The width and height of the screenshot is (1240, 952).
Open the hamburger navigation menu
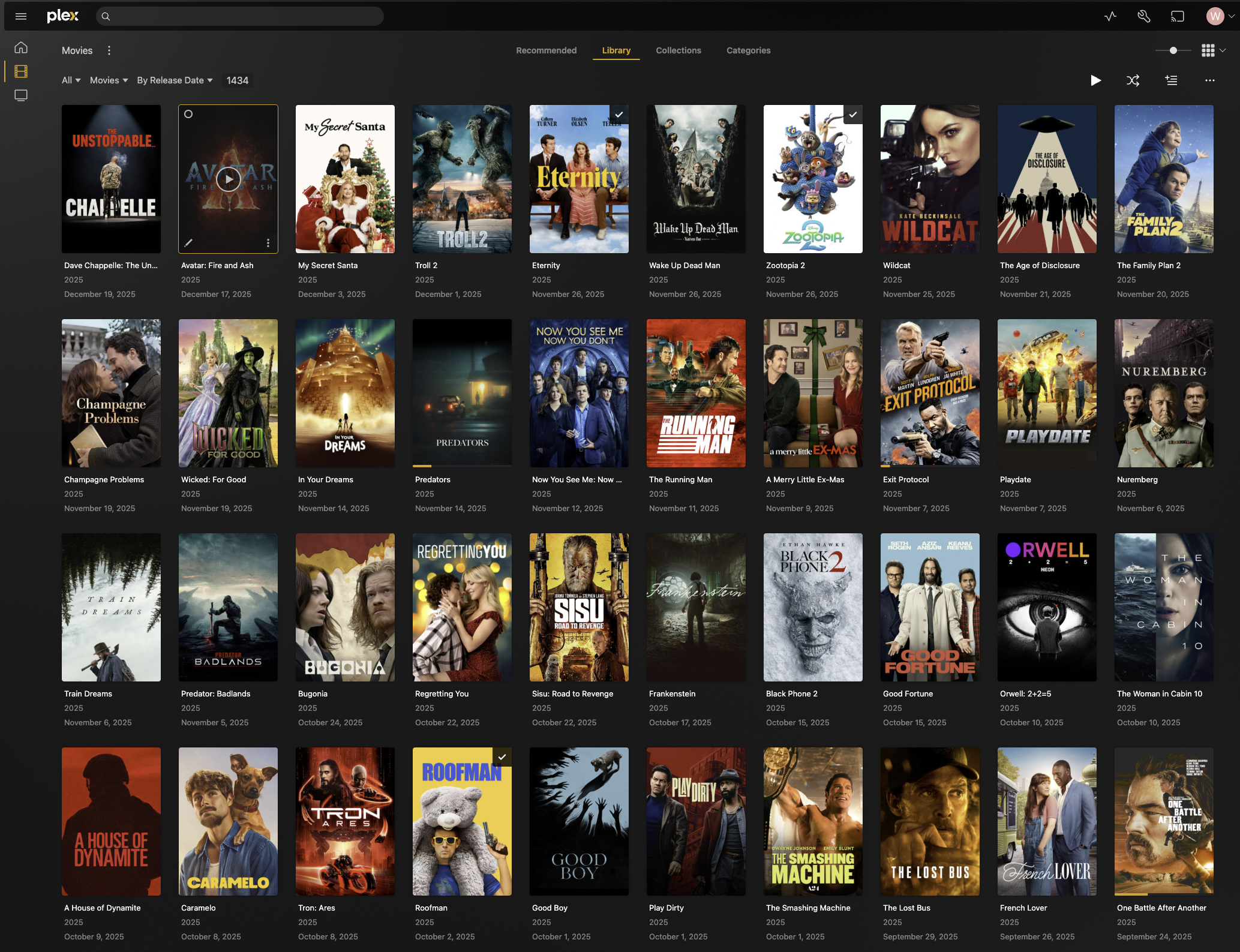(21, 16)
